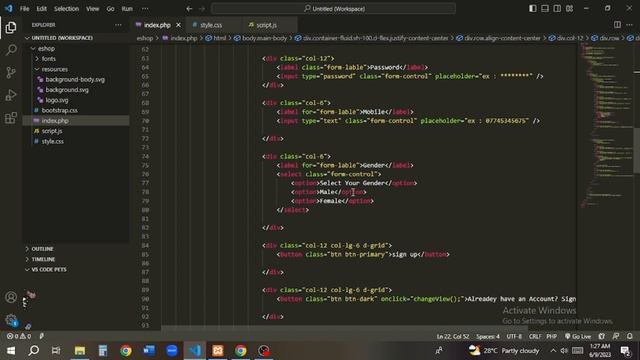Open Windows taskbar search
The image size is (640, 360).
click(x=34, y=351)
